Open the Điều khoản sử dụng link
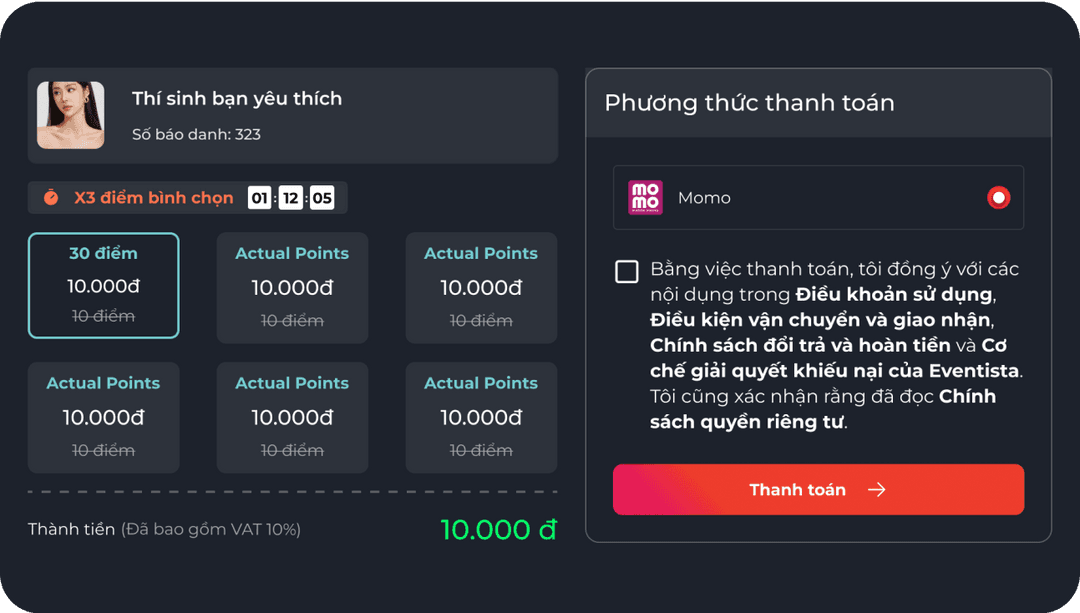Screen dimensions: 1080x613 (893, 294)
